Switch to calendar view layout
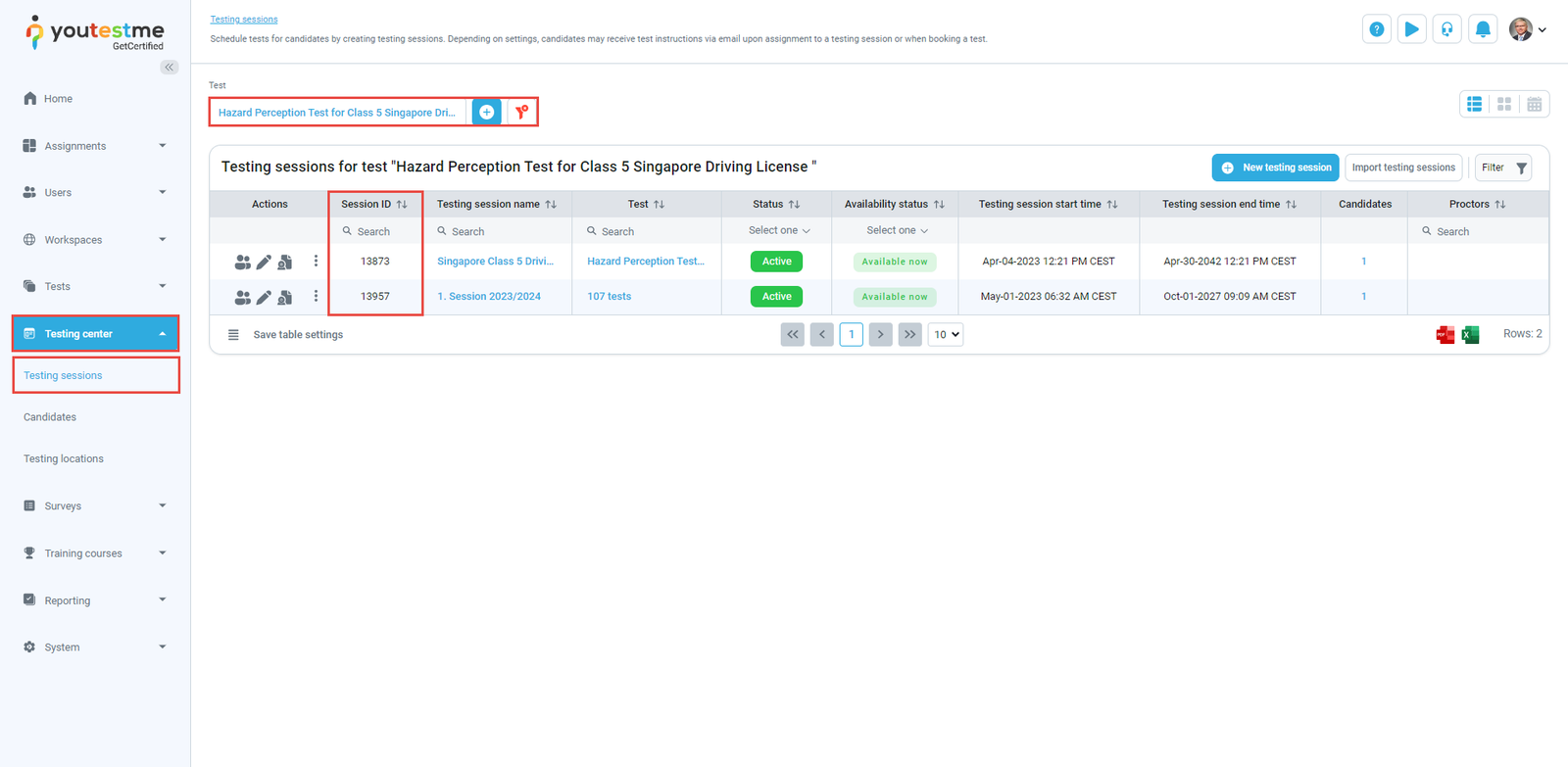Viewport: 1568px width, 767px height. [1535, 104]
